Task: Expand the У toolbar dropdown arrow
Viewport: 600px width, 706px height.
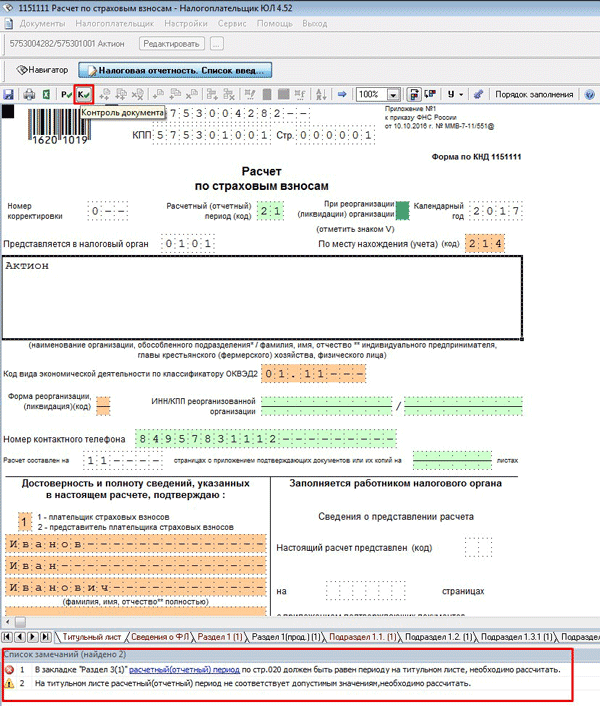Action: [461, 94]
